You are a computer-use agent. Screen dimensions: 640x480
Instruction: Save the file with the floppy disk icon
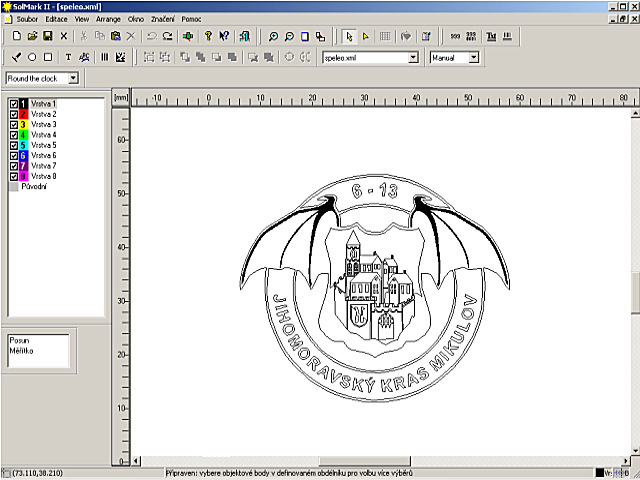[48, 36]
